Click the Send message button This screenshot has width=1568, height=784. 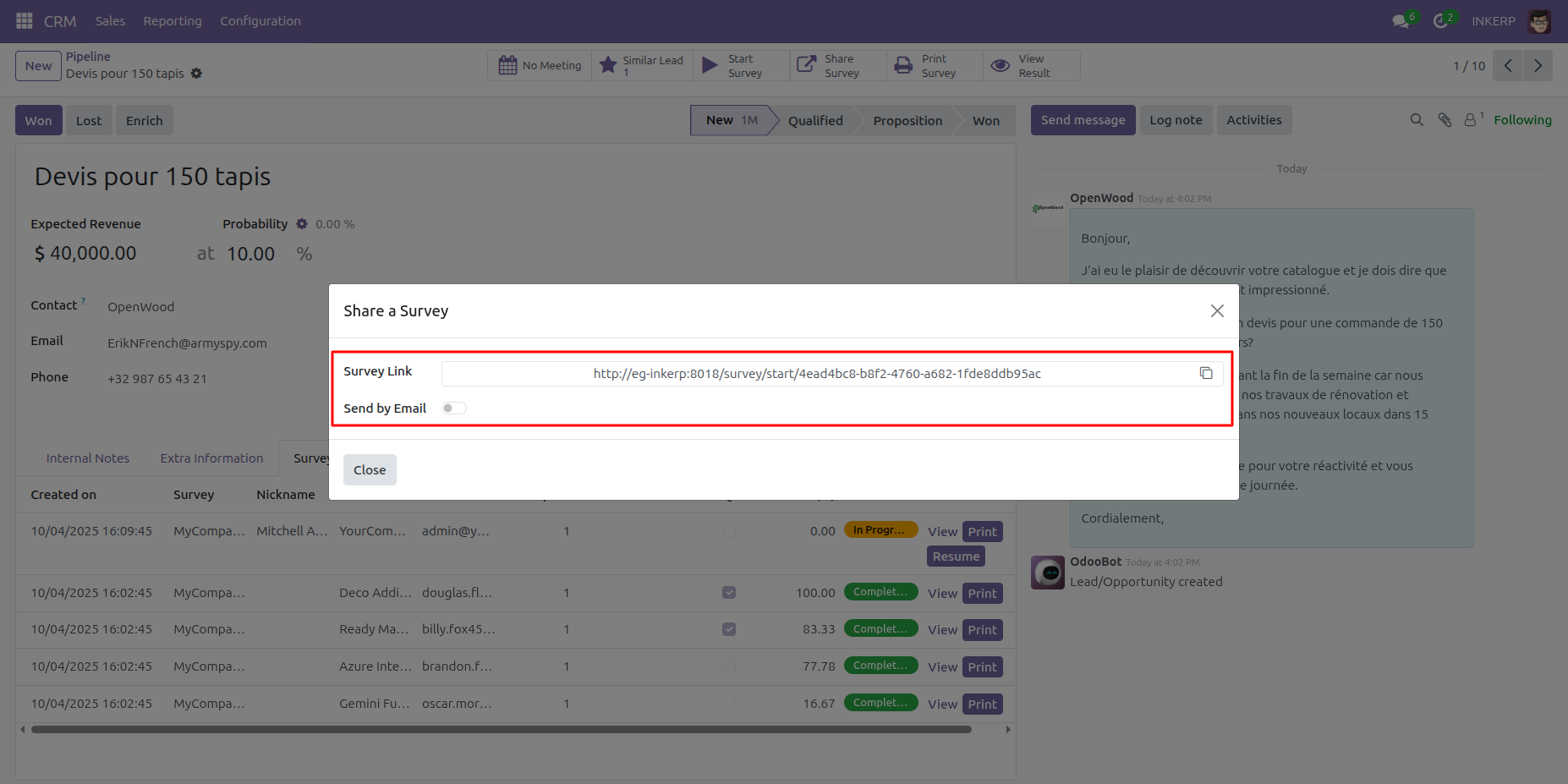point(1083,120)
